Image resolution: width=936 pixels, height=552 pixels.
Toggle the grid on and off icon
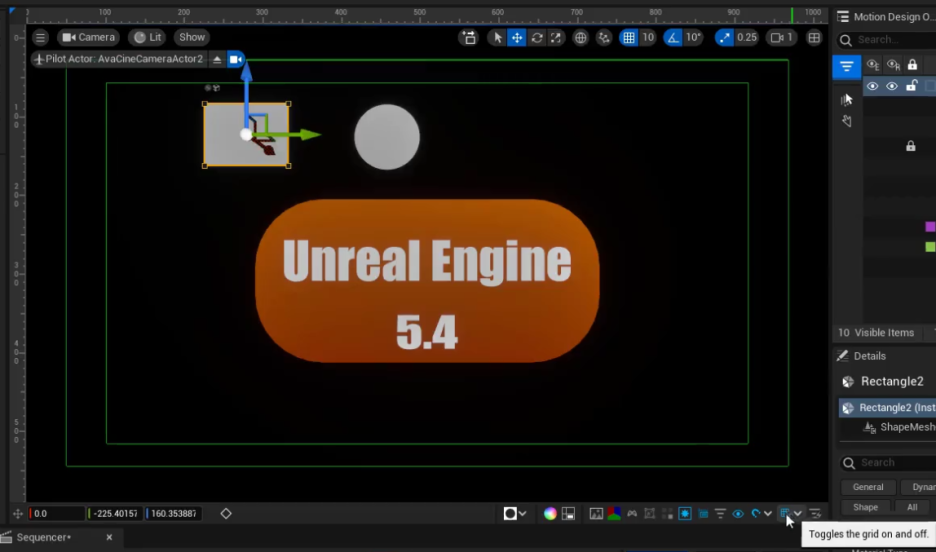(x=785, y=513)
